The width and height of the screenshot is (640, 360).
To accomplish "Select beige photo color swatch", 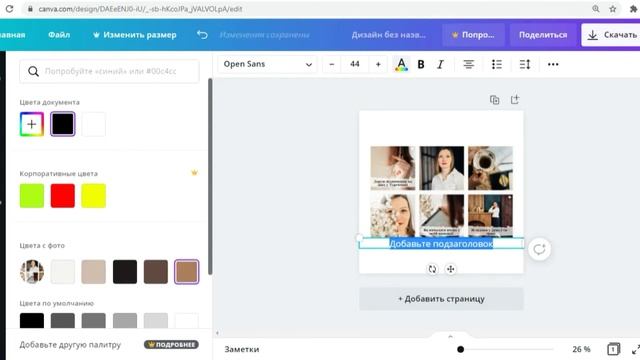I will [x=94, y=271].
